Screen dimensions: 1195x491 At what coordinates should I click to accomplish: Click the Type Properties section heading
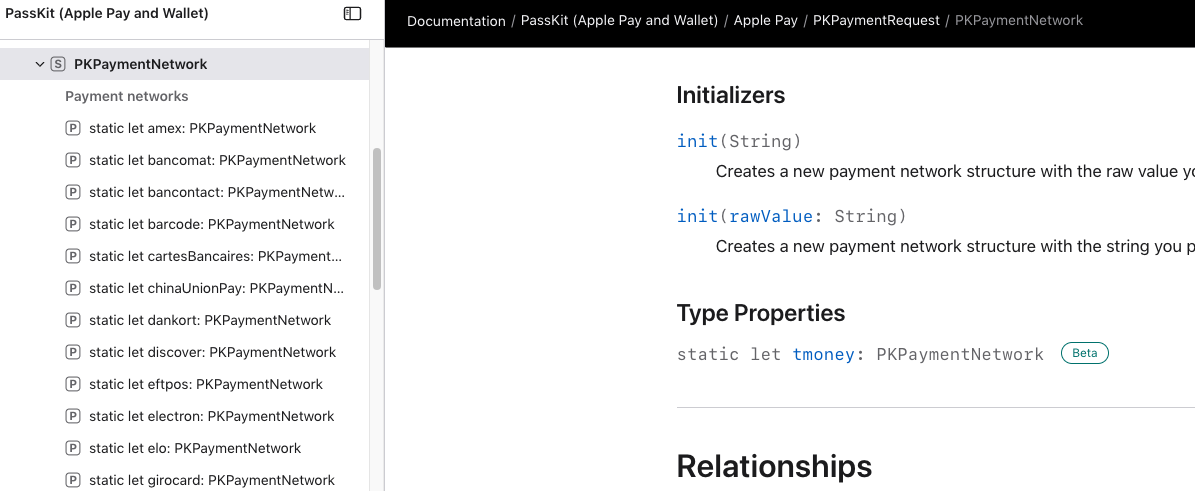pyautogui.click(x=761, y=313)
